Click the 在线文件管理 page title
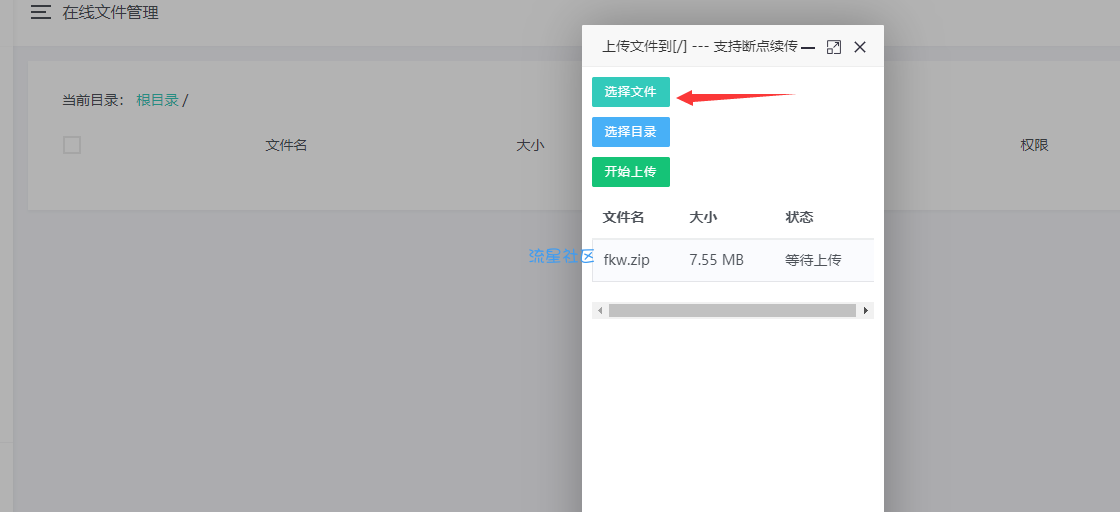This screenshot has width=1120, height=512. click(111, 12)
